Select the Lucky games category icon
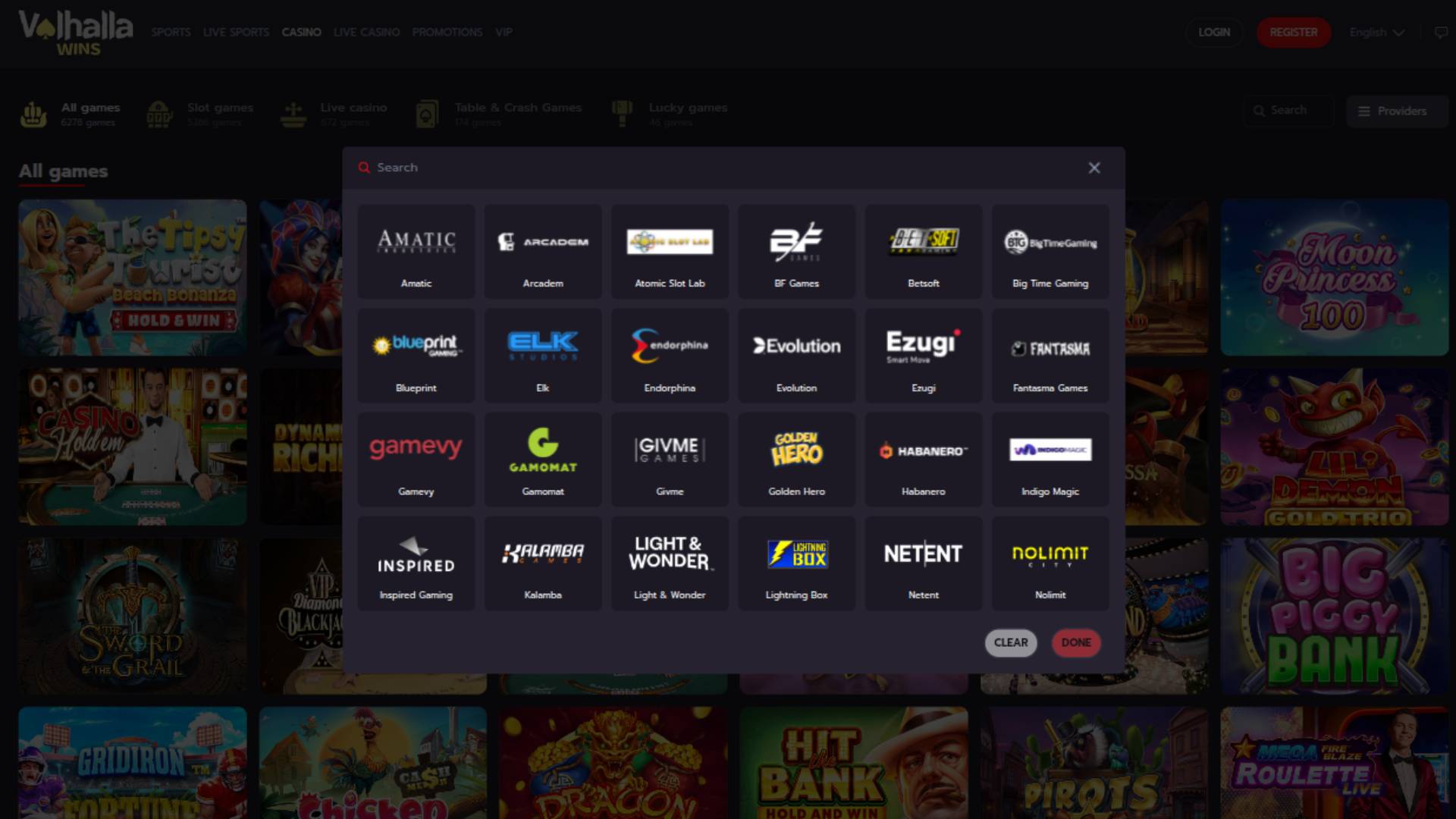 [622, 112]
